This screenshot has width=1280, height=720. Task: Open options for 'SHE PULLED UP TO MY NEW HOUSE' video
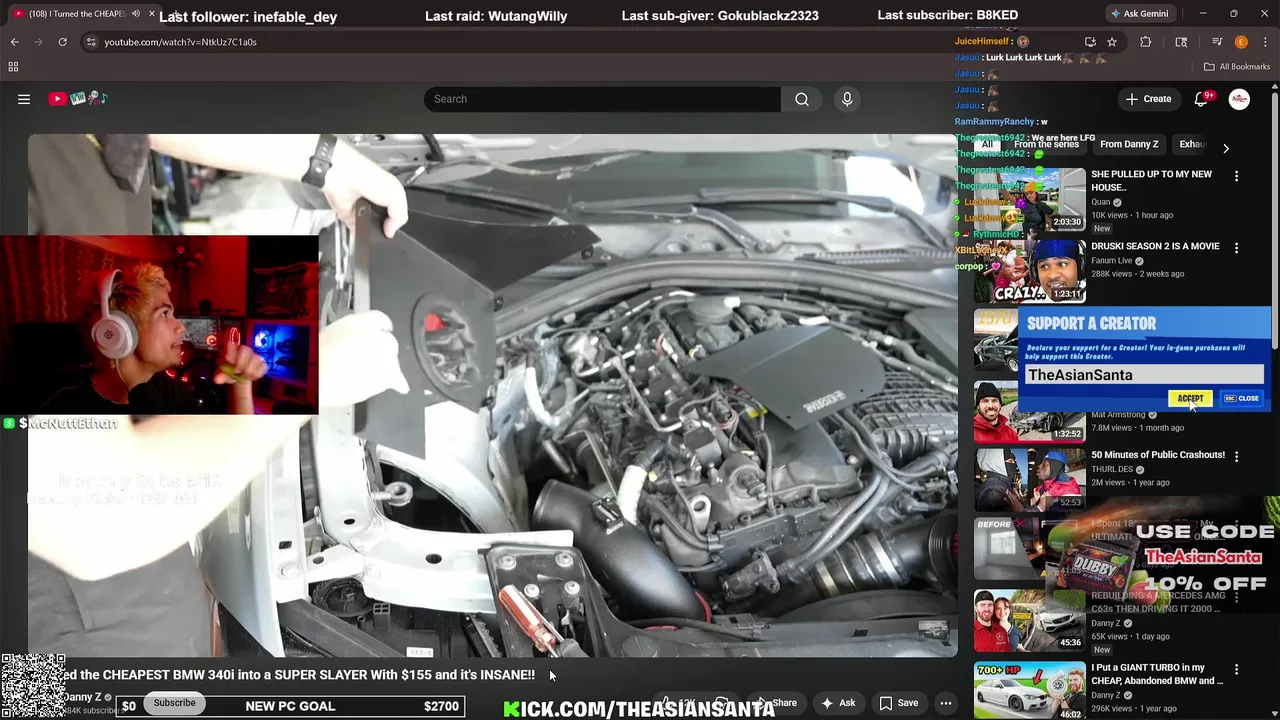(1236, 176)
